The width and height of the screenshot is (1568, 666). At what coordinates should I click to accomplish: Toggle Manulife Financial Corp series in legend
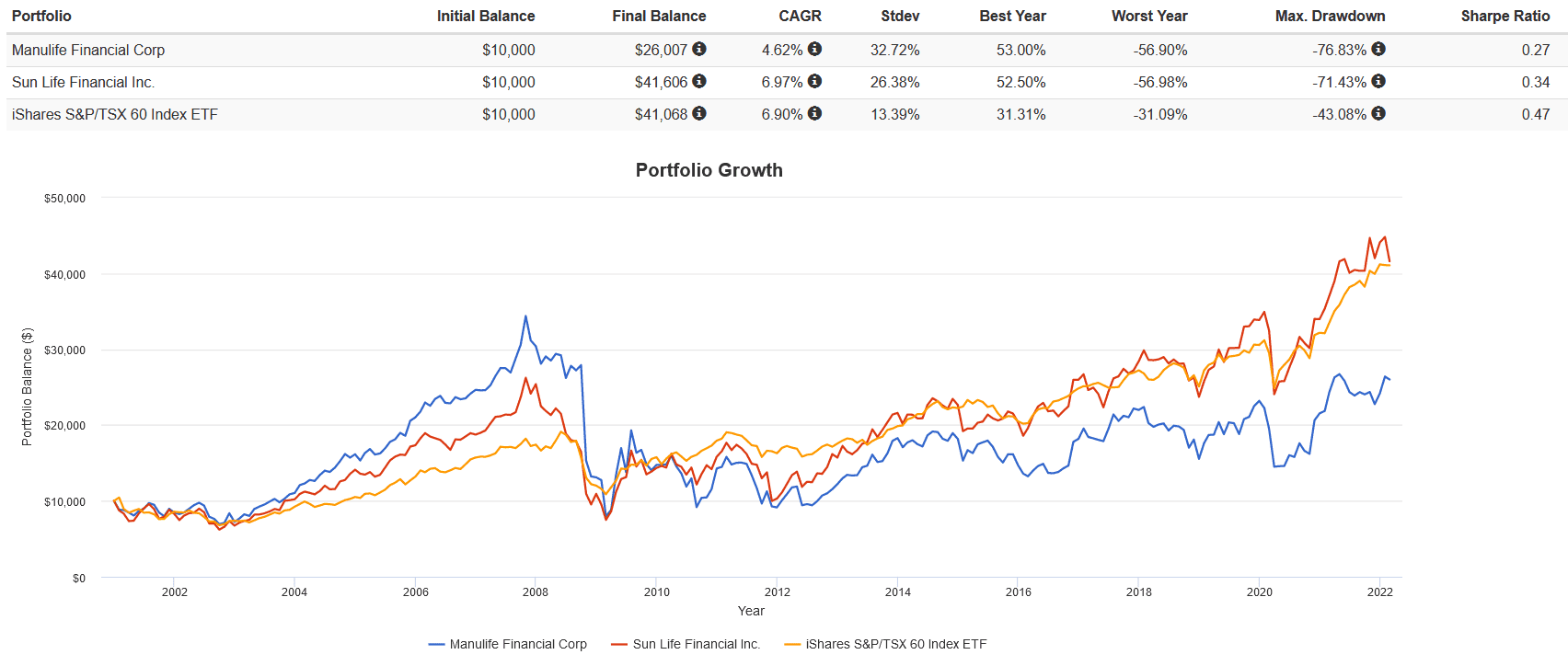coord(517,644)
